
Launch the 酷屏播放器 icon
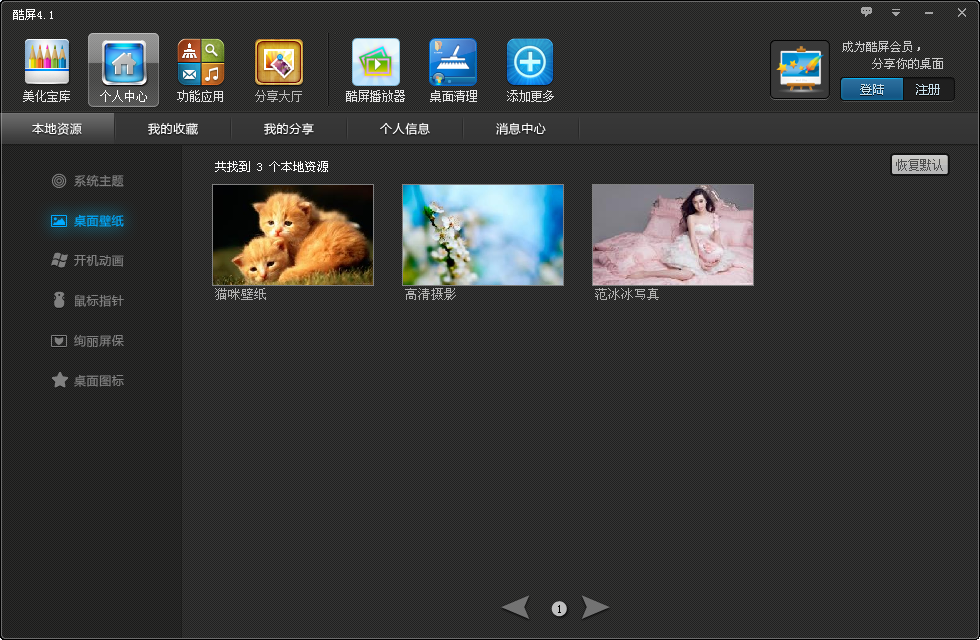pos(376,62)
